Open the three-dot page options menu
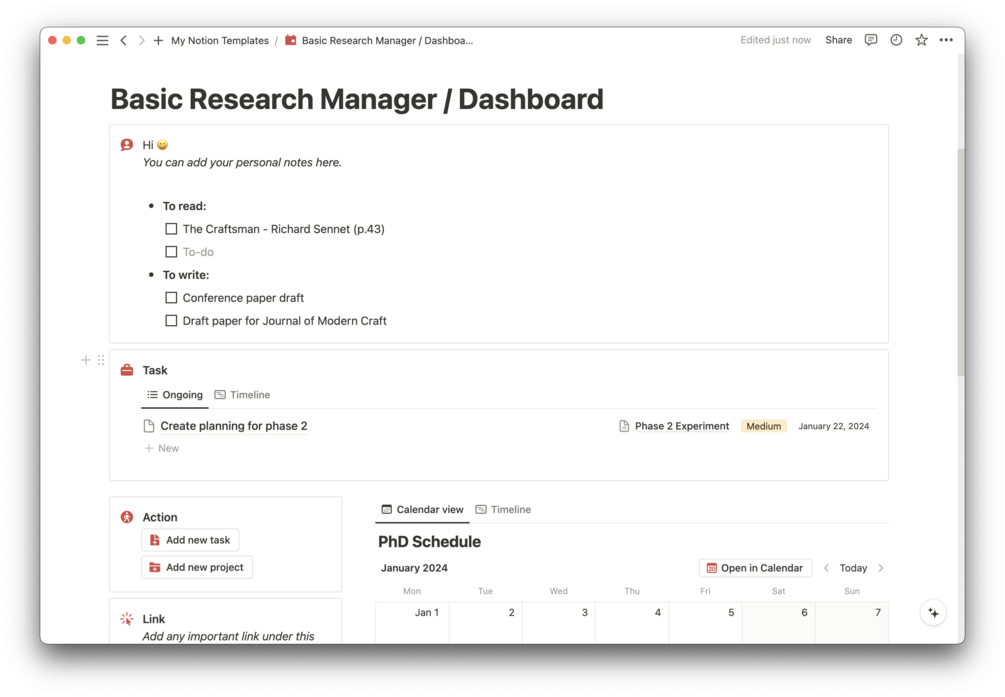The width and height of the screenshot is (1005, 697). 946,40
